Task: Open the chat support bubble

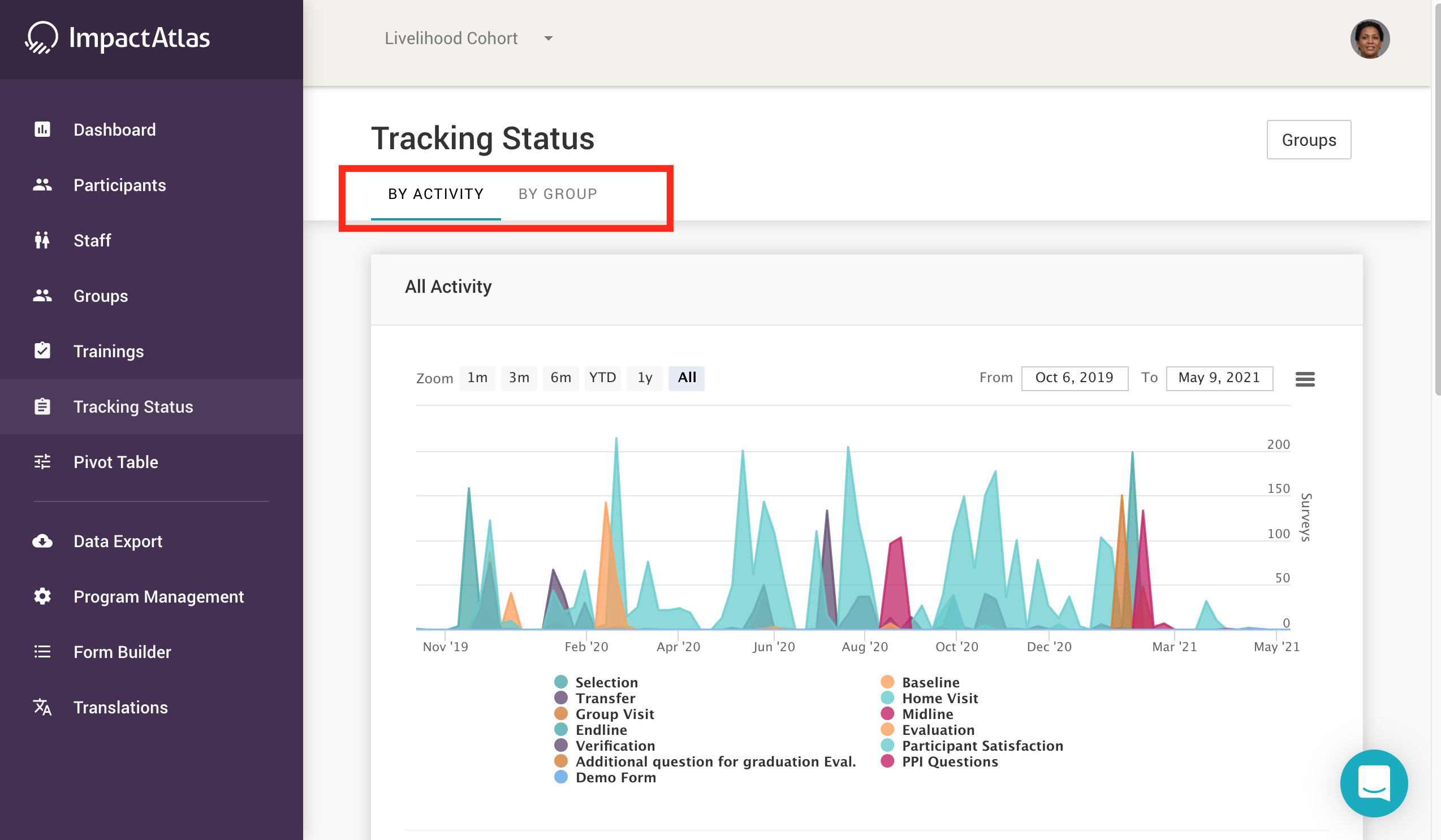Action: point(1375,783)
